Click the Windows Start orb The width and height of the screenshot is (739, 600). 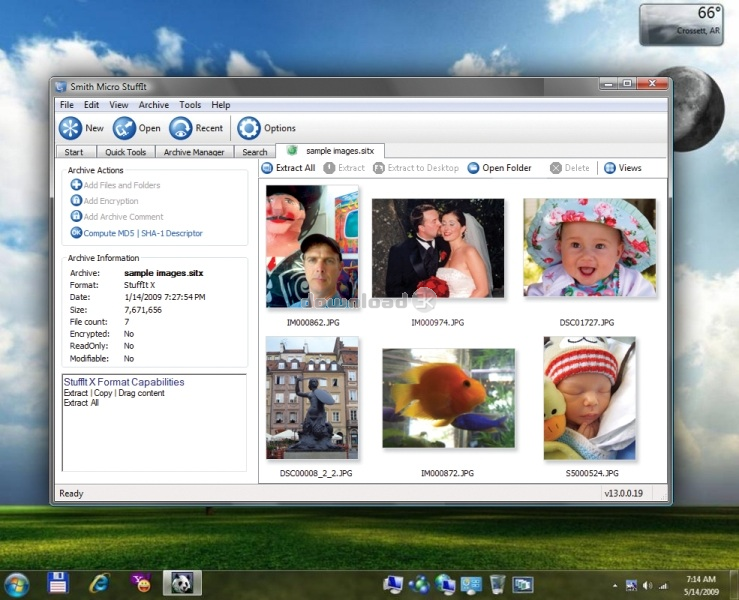tap(17, 584)
